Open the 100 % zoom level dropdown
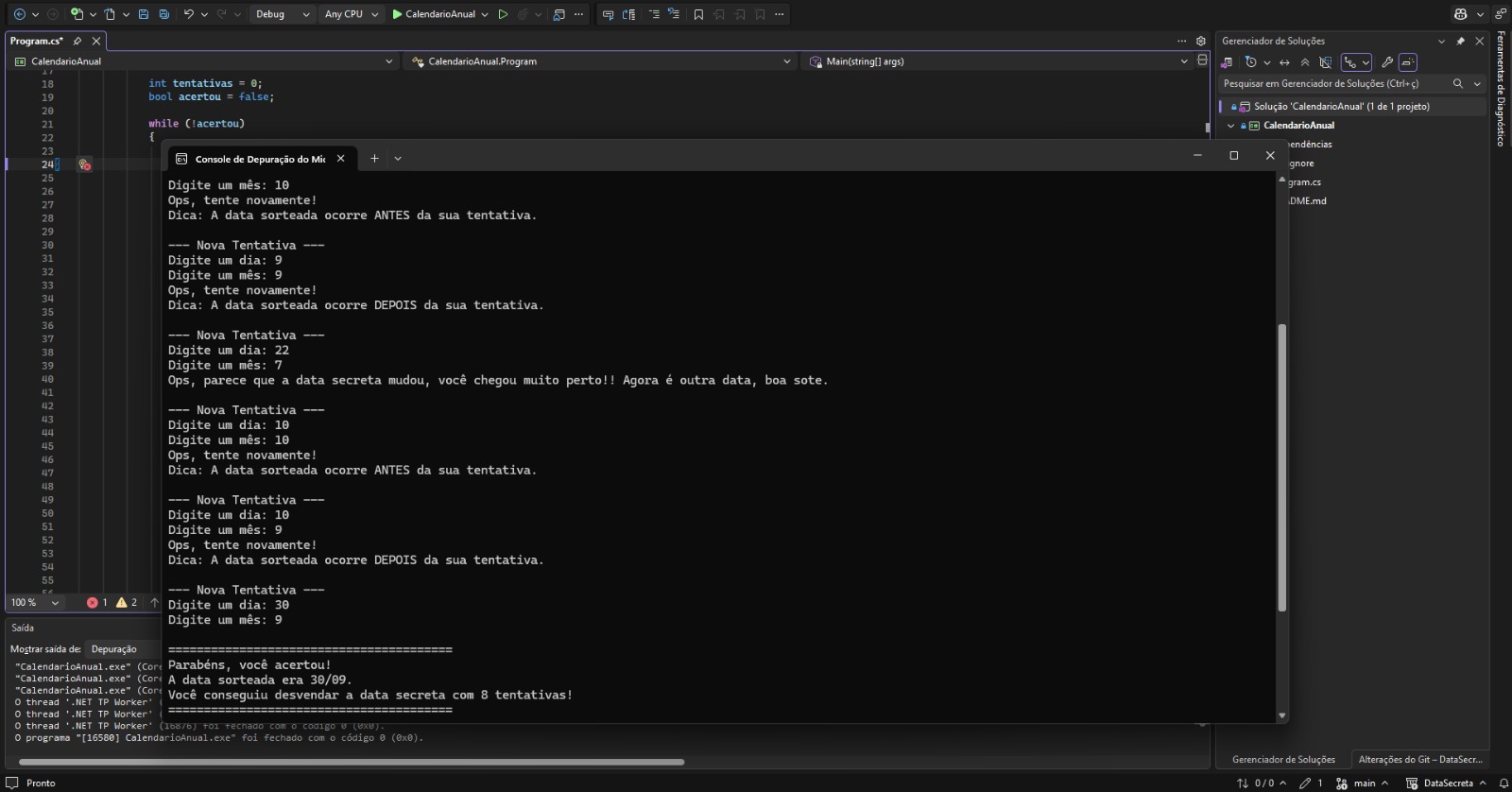This screenshot has height=792, width=1512. [35, 602]
